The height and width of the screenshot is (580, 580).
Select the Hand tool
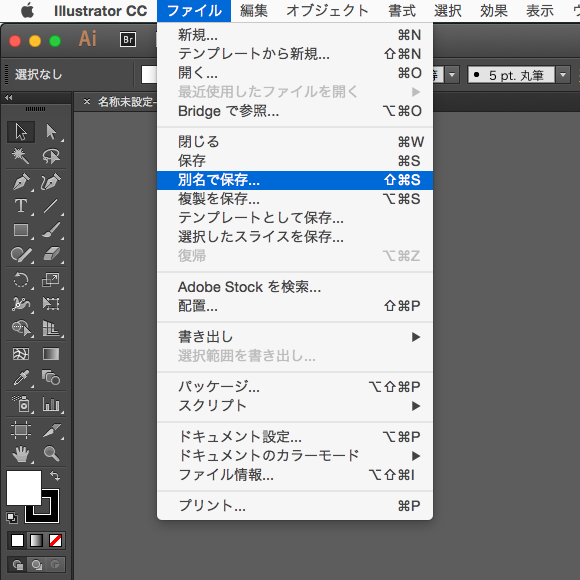pyautogui.click(x=21, y=454)
